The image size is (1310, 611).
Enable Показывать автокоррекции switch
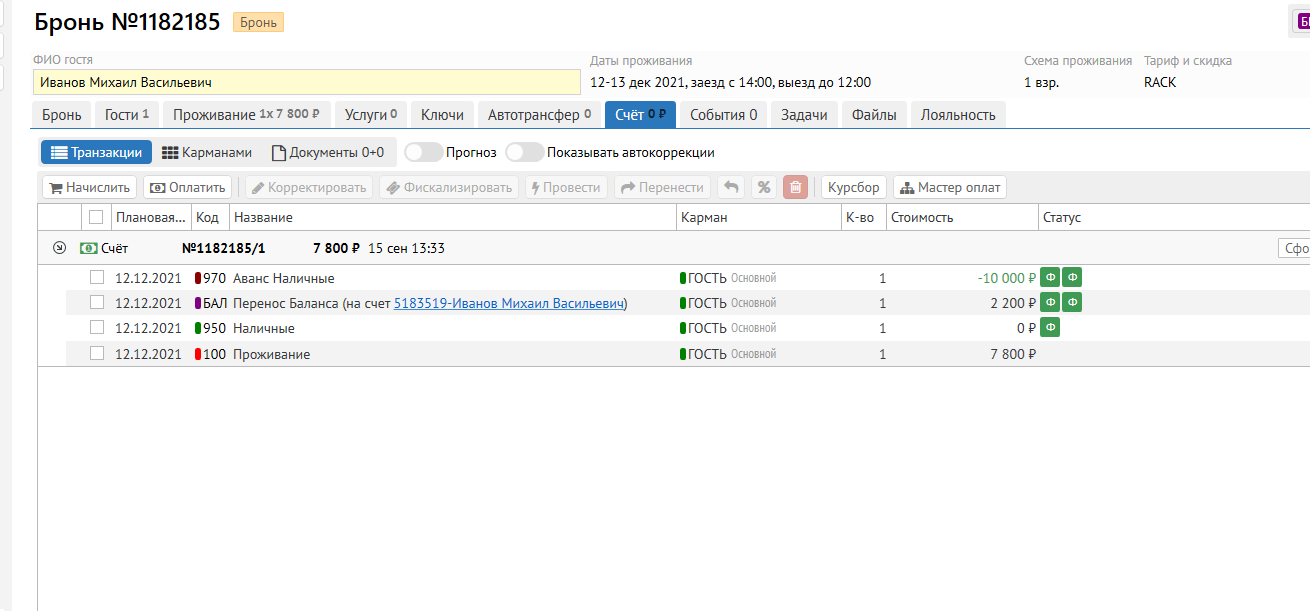[524, 153]
